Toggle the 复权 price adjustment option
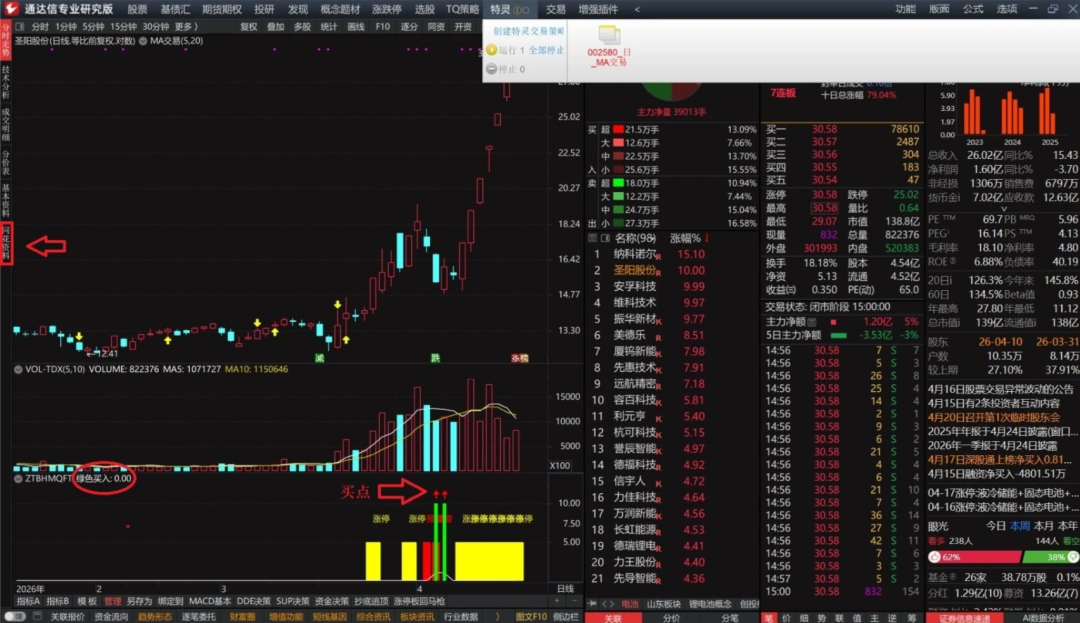 click(249, 27)
